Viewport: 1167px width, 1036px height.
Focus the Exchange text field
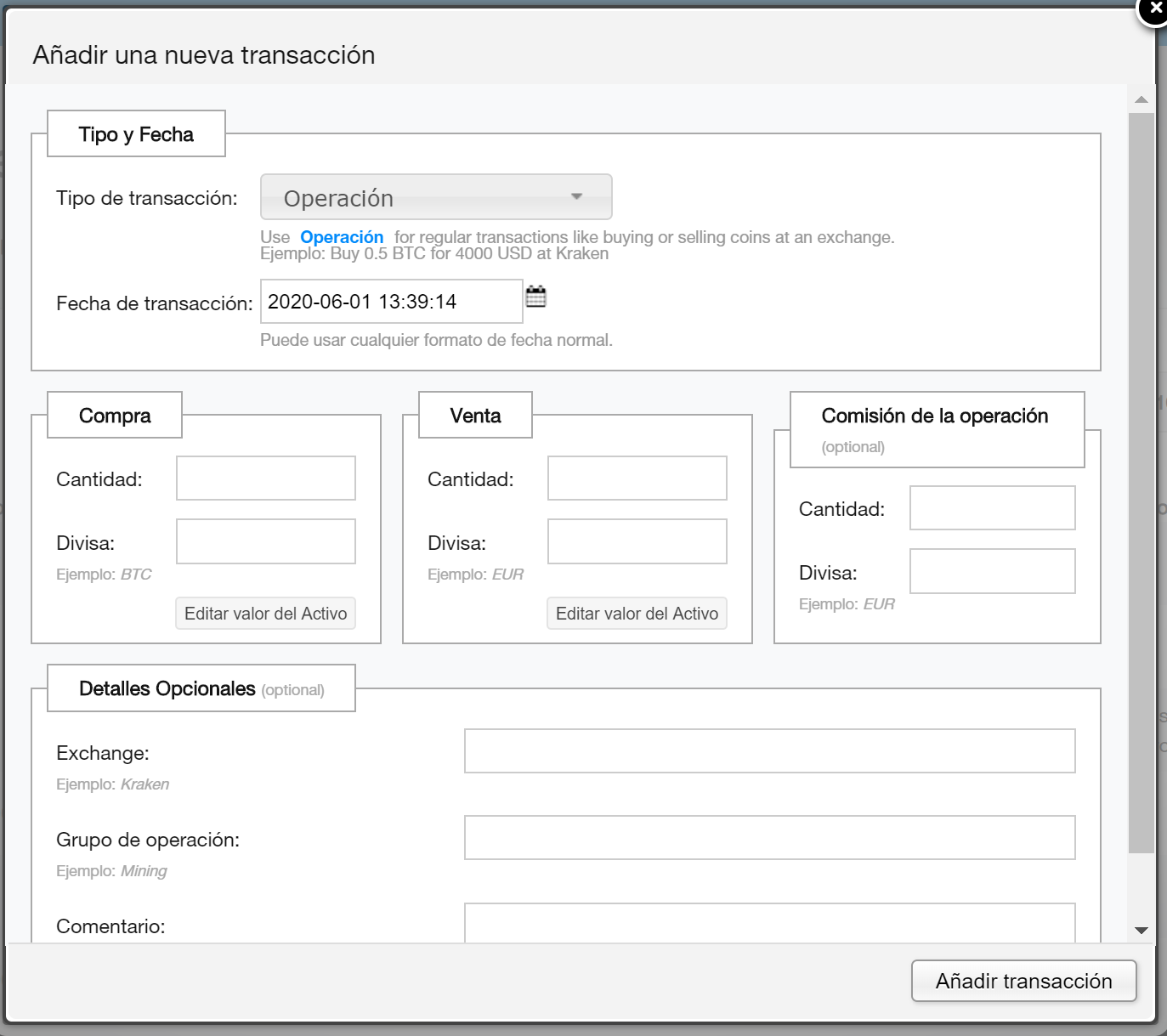tap(769, 751)
